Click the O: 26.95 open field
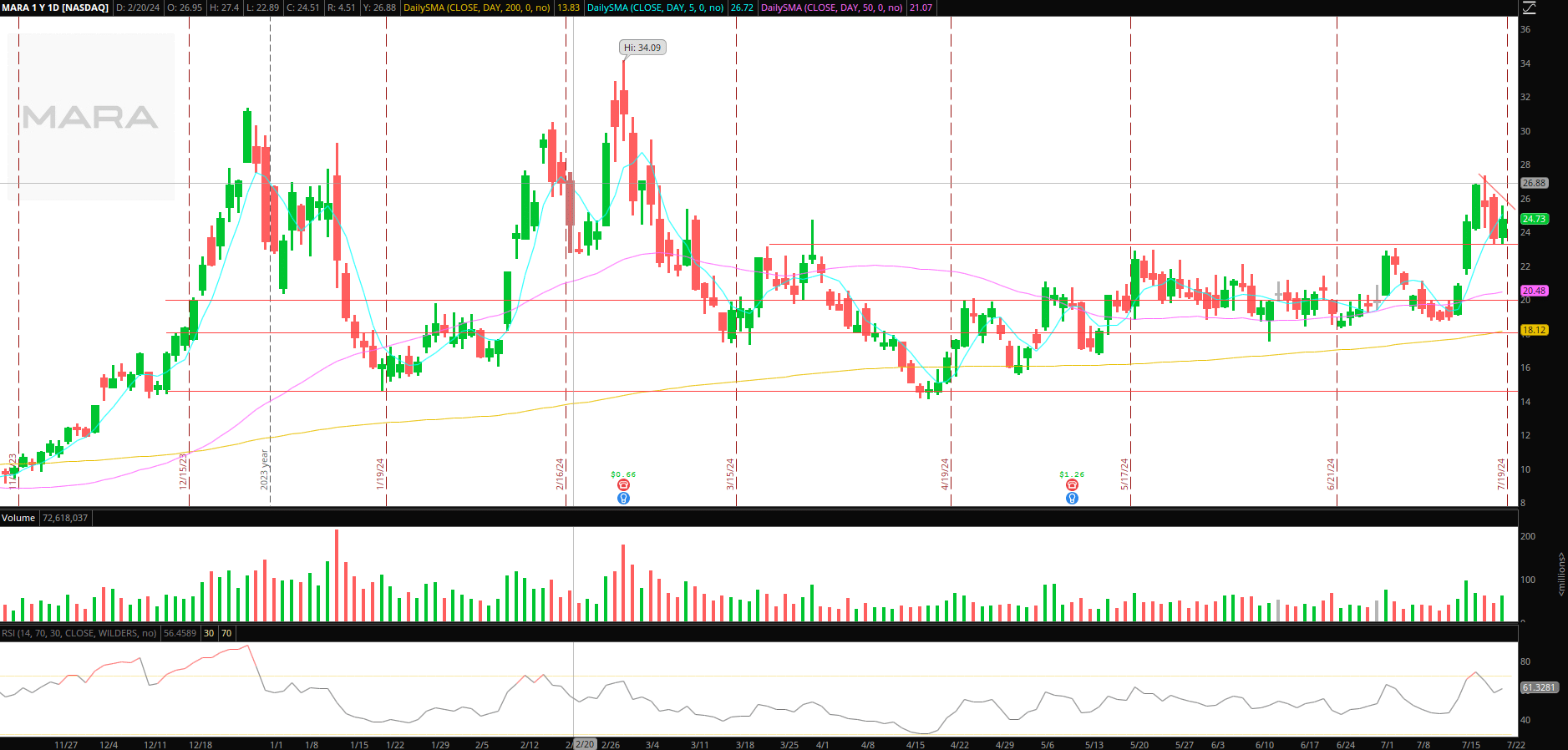This screenshot has width=1568, height=750. [185, 8]
